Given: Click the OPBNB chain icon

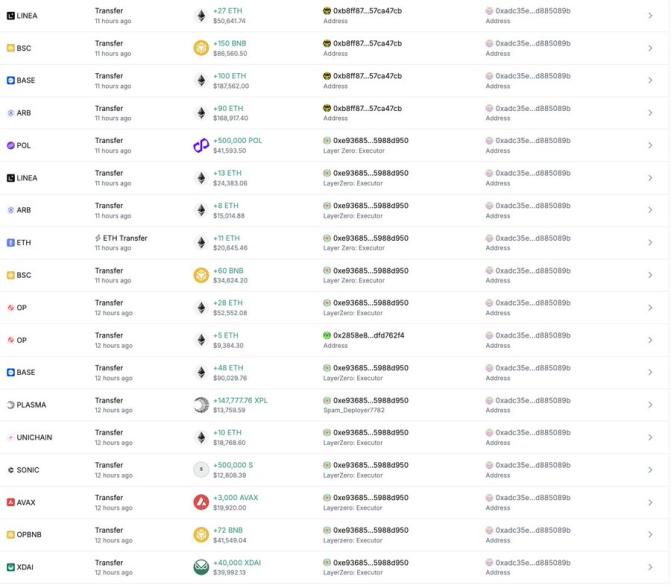Looking at the screenshot, I should [11, 535].
